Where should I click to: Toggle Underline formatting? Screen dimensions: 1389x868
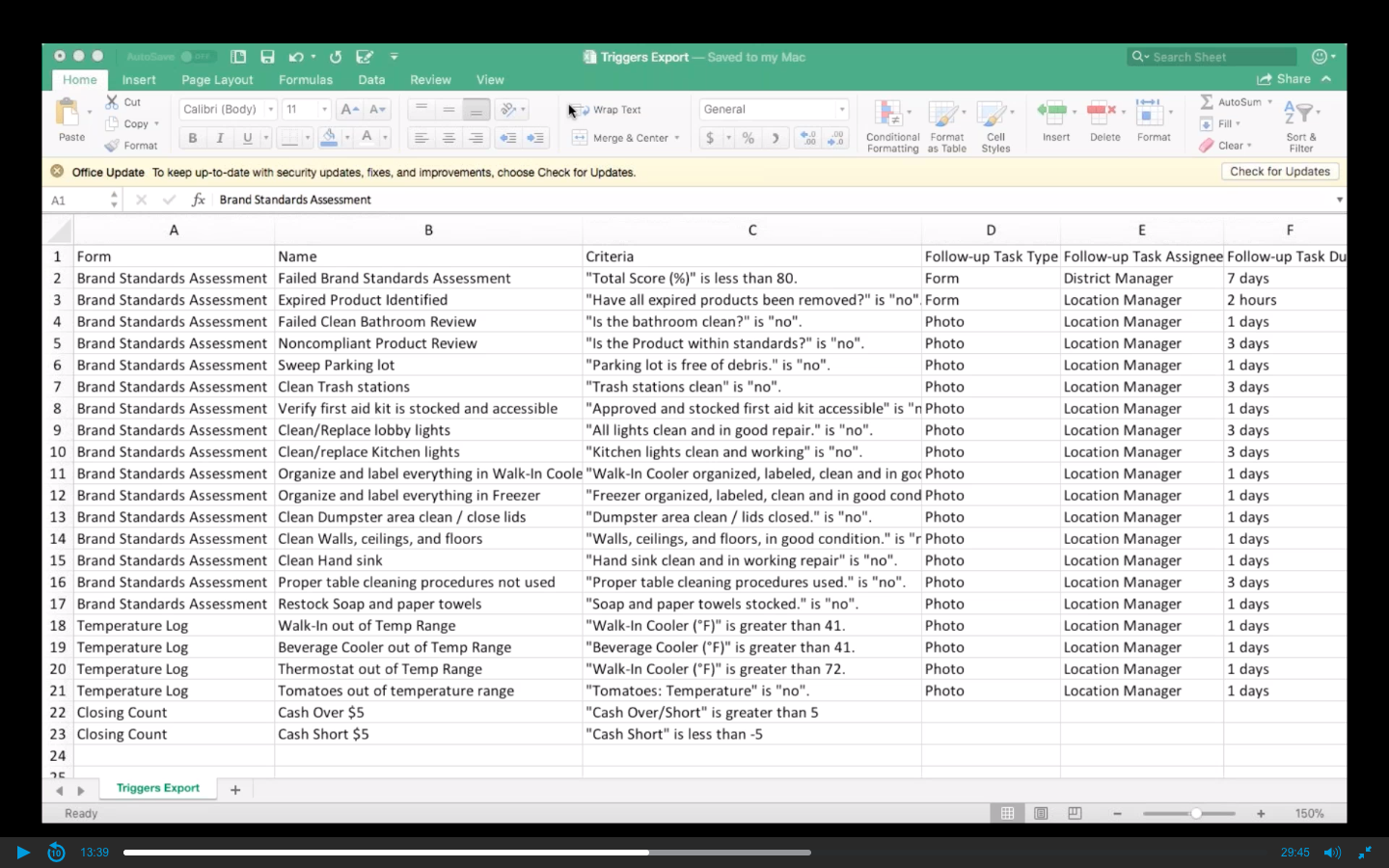247,138
